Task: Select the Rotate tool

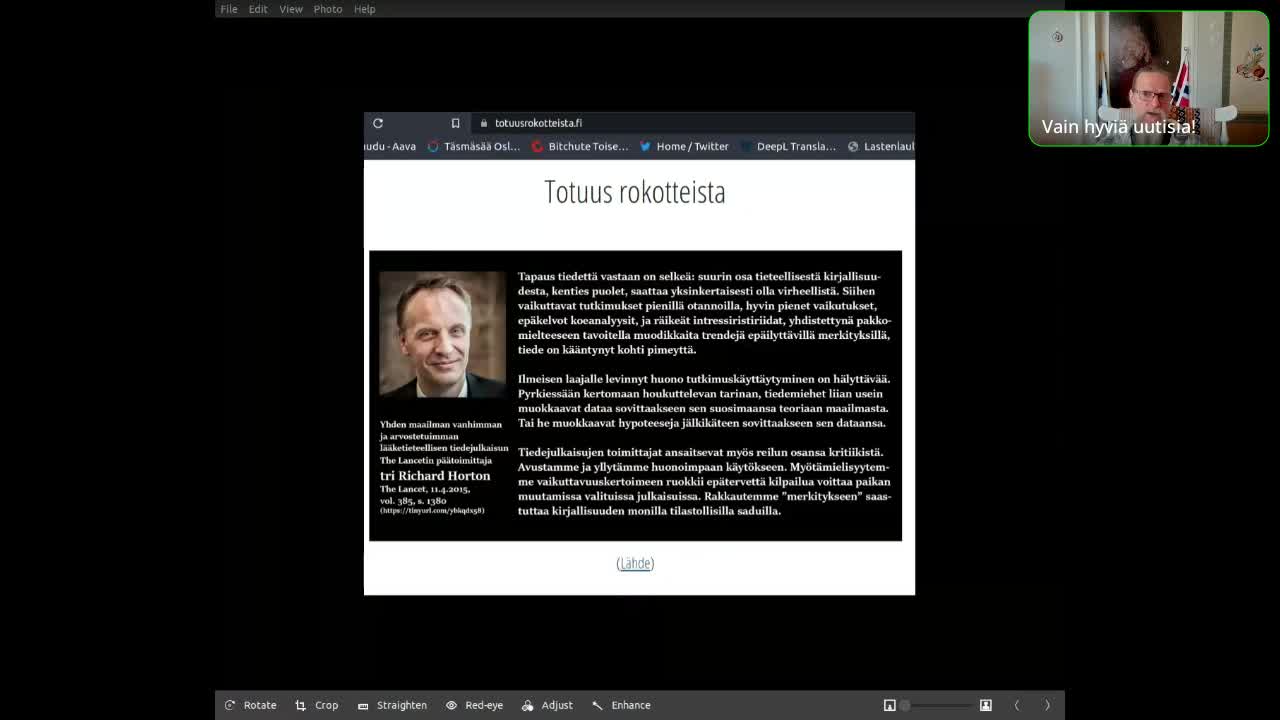Action: coord(250,705)
